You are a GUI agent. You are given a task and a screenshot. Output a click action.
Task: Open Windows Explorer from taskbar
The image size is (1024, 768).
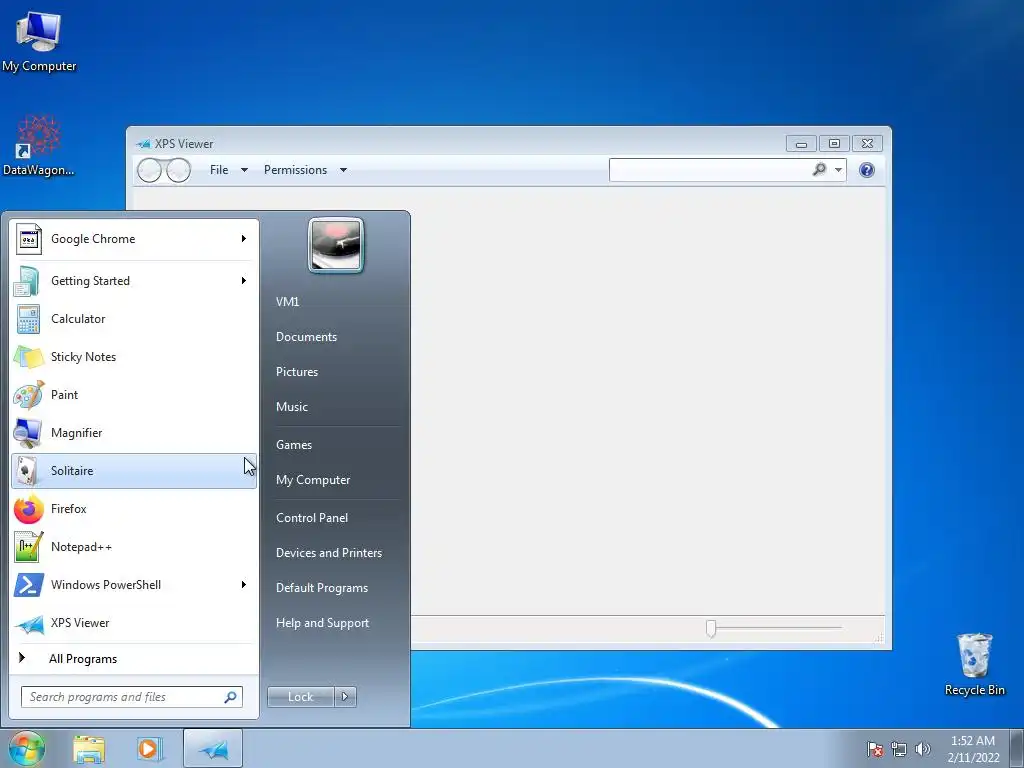click(x=89, y=748)
